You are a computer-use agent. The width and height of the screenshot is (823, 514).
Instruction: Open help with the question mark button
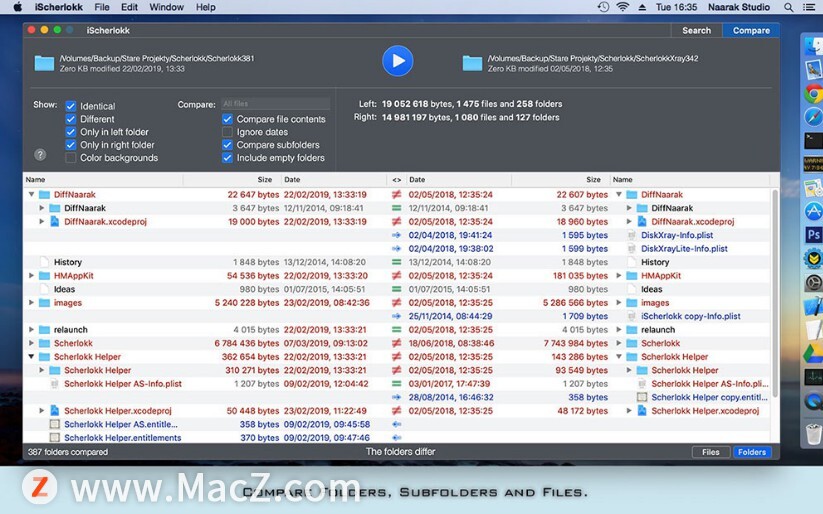pyautogui.click(x=40, y=154)
